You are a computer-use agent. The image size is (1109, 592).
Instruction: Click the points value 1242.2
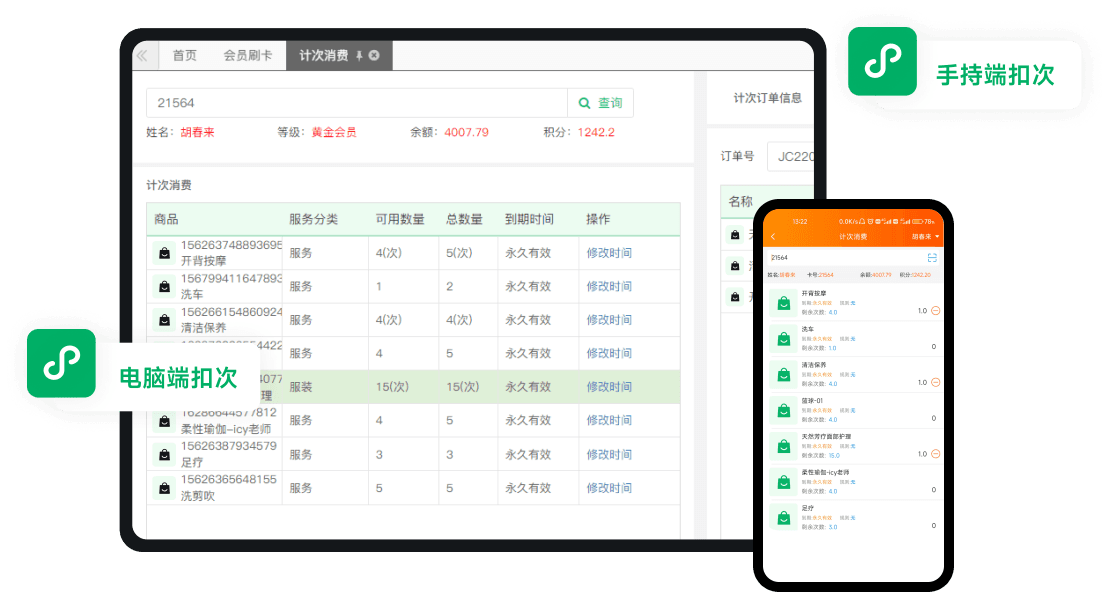596,132
